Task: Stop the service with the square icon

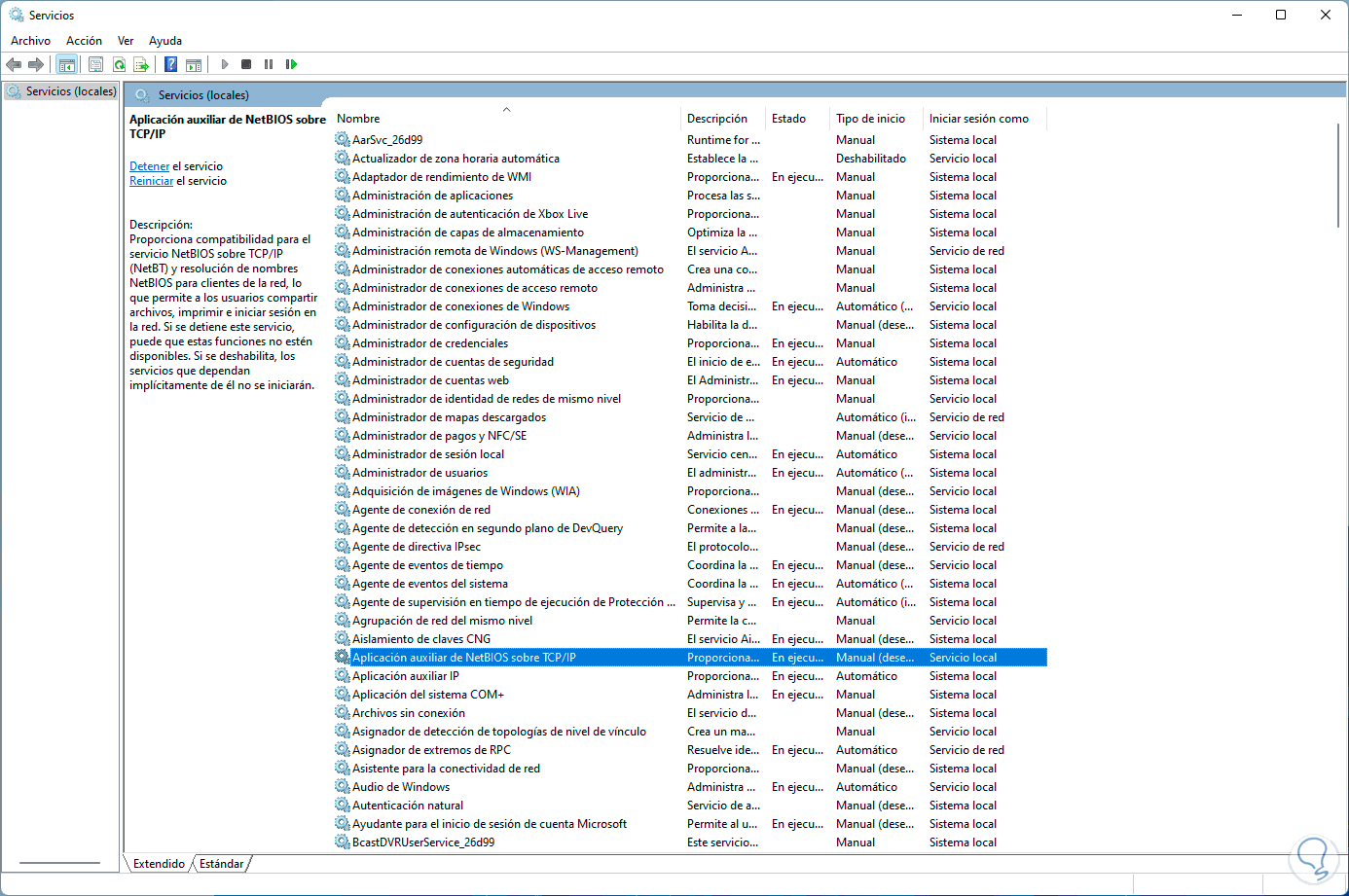Action: click(x=246, y=64)
